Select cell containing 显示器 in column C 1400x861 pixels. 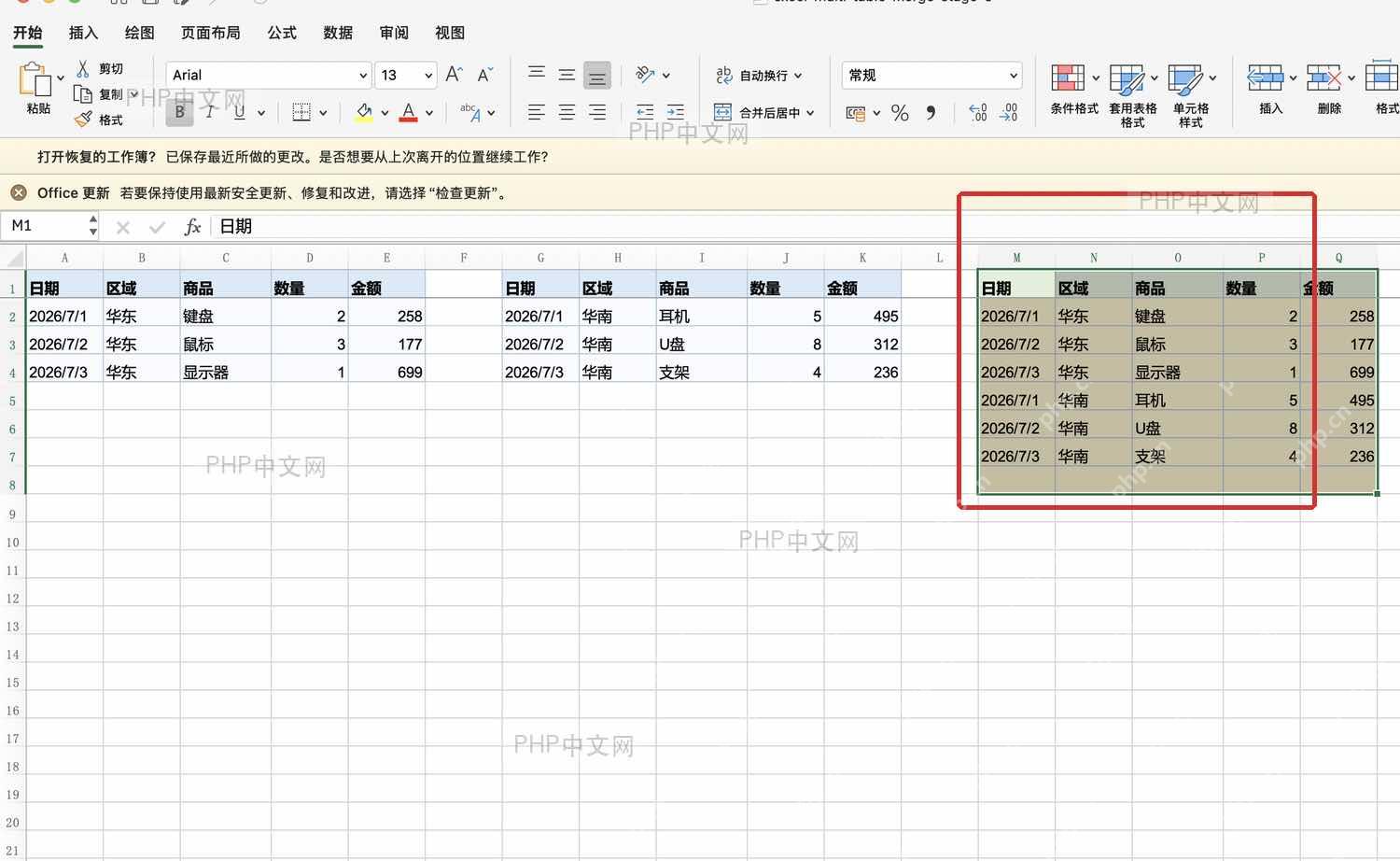[225, 372]
